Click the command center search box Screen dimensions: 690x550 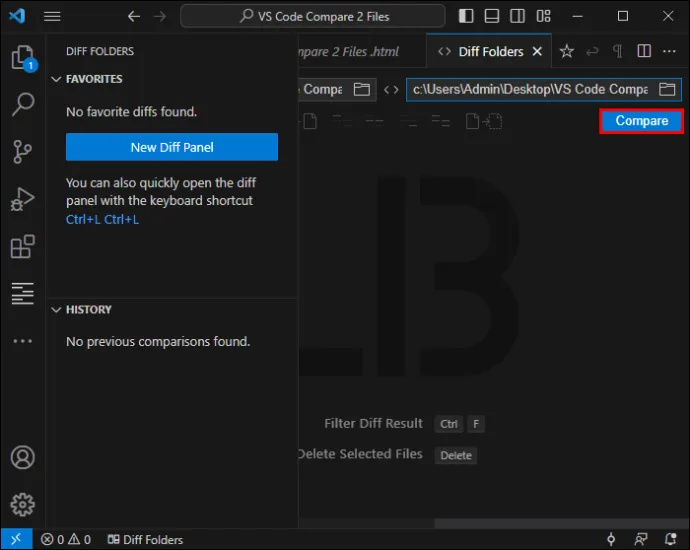click(x=313, y=16)
